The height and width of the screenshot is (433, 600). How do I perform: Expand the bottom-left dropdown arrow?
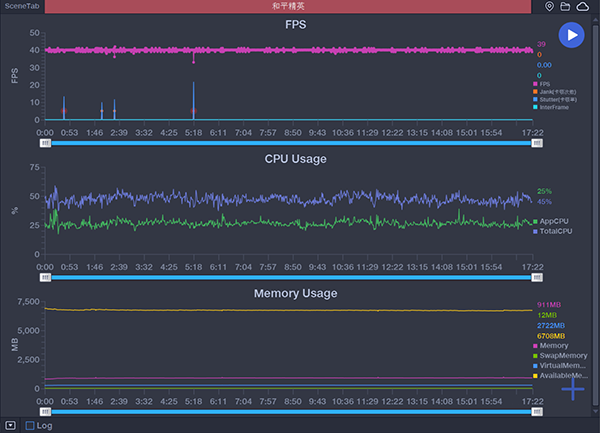9,426
